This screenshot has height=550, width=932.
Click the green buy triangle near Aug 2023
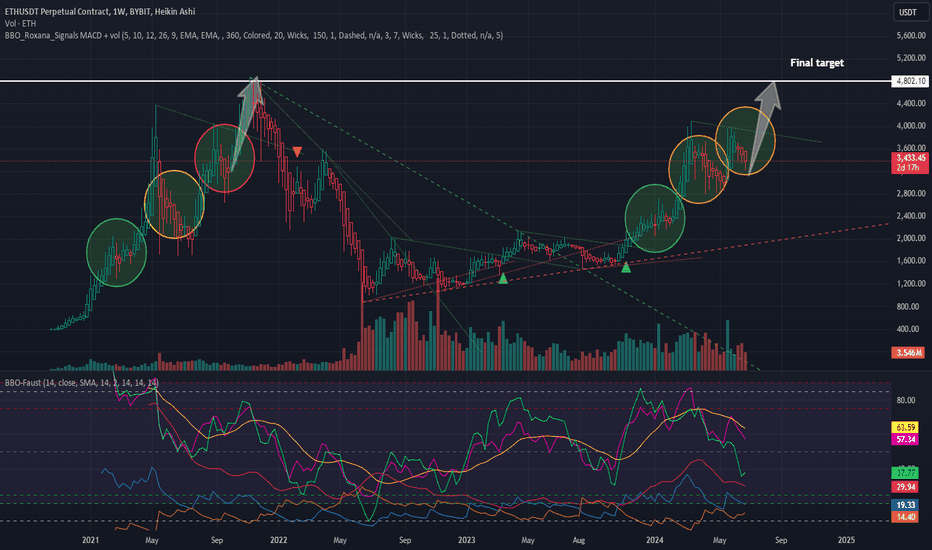(626, 268)
